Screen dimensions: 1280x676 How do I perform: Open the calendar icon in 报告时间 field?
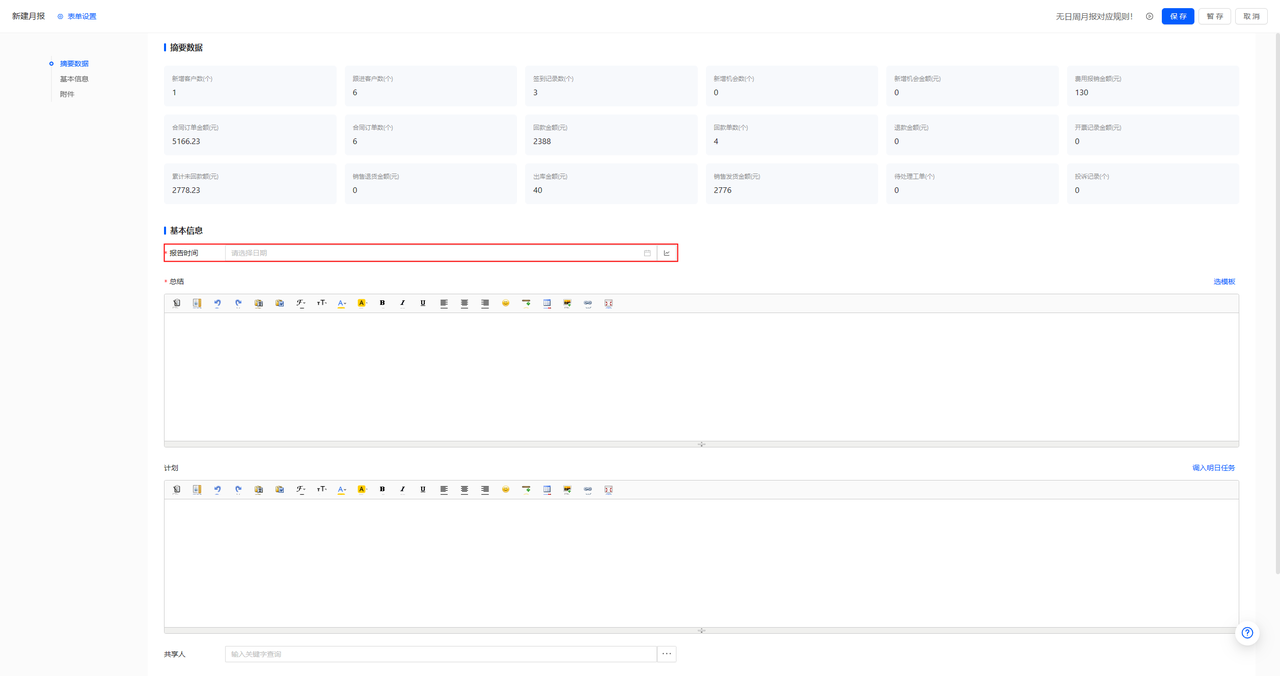[x=647, y=253]
